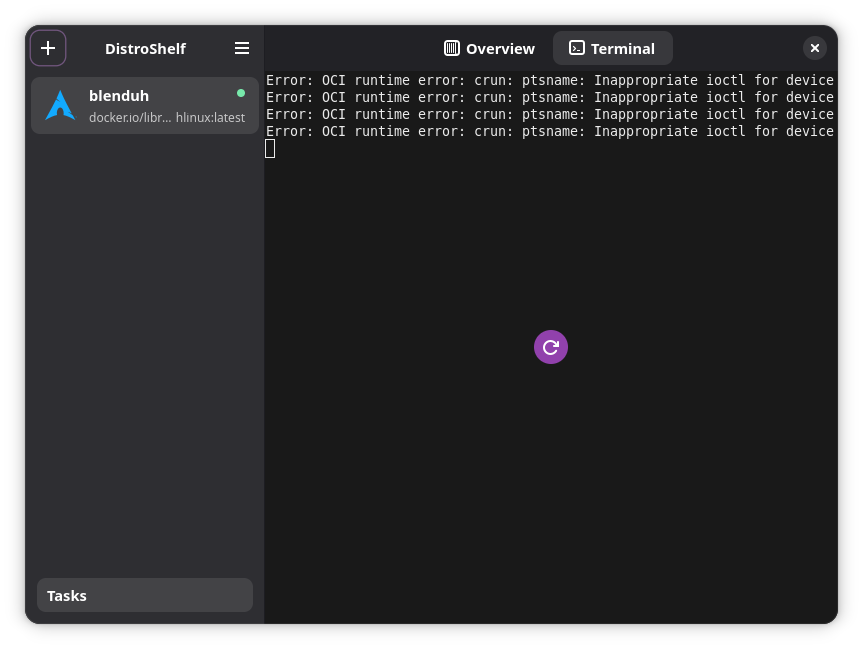The image size is (863, 649).
Task: Click the first OCI runtime error line
Action: coord(549,80)
